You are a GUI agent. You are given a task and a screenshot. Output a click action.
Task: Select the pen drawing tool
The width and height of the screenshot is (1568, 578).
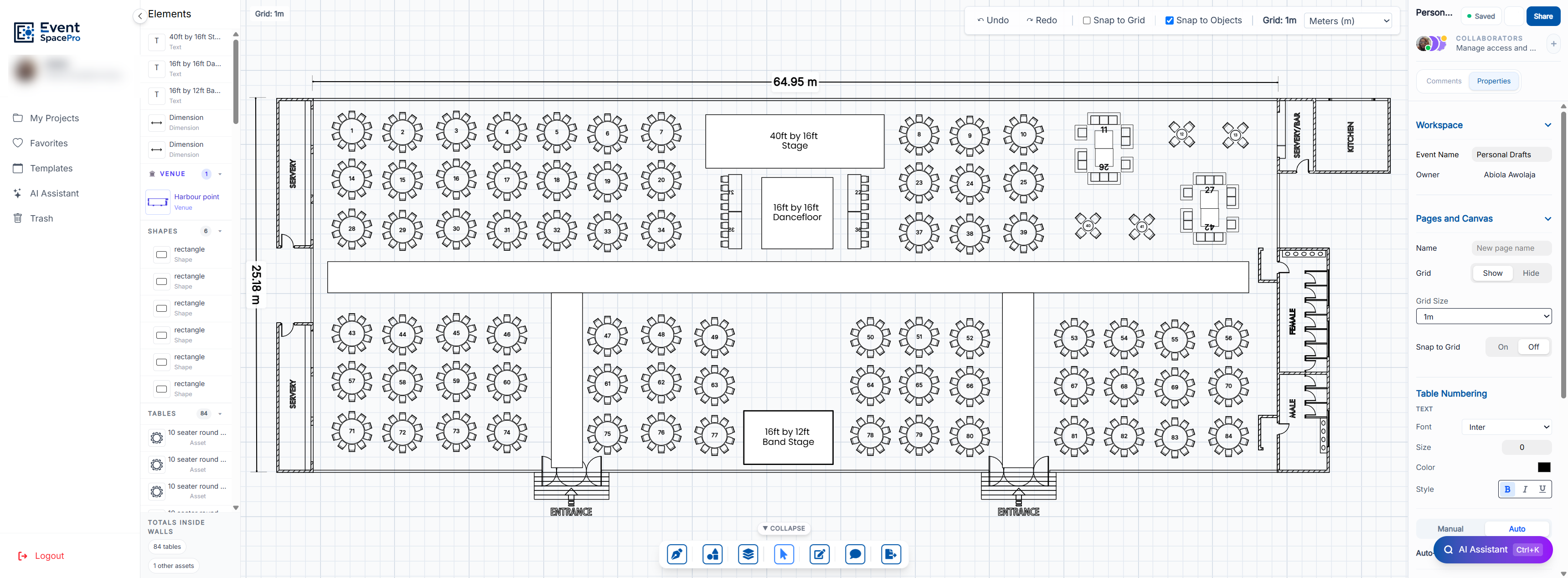pyautogui.click(x=677, y=554)
